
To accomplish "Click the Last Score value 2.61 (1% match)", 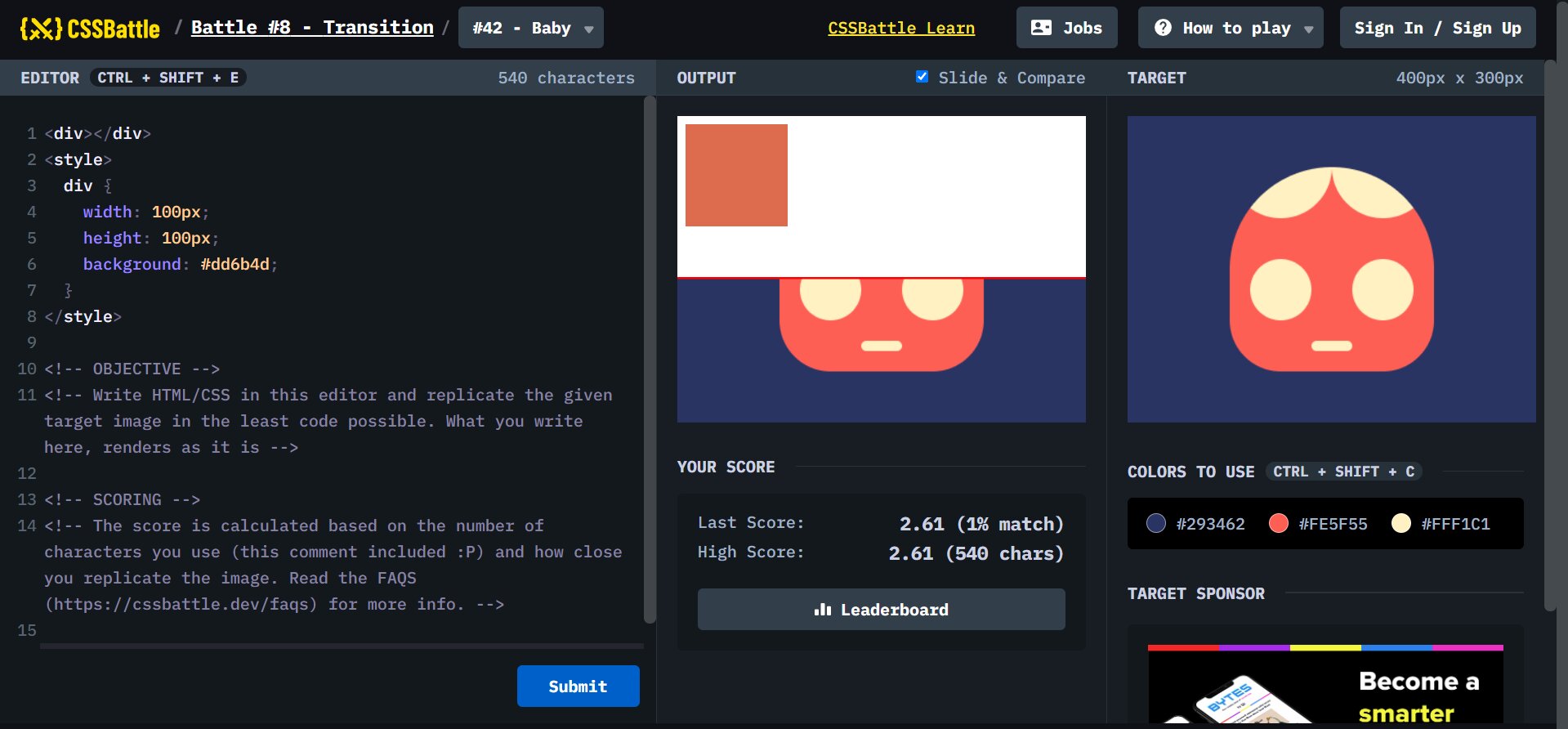I will pos(981,524).
